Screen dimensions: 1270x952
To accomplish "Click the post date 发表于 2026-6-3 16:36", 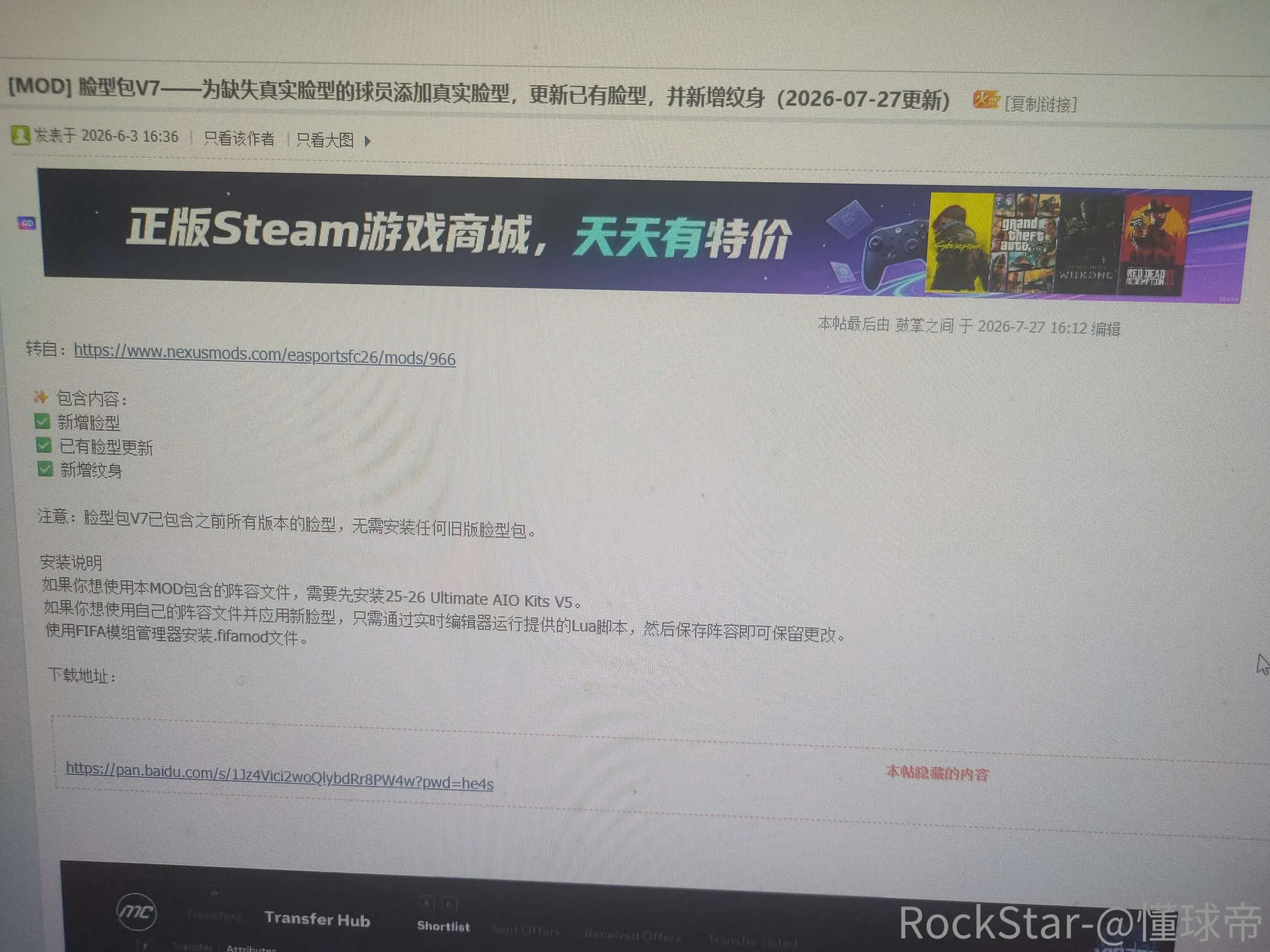I will click(x=106, y=136).
